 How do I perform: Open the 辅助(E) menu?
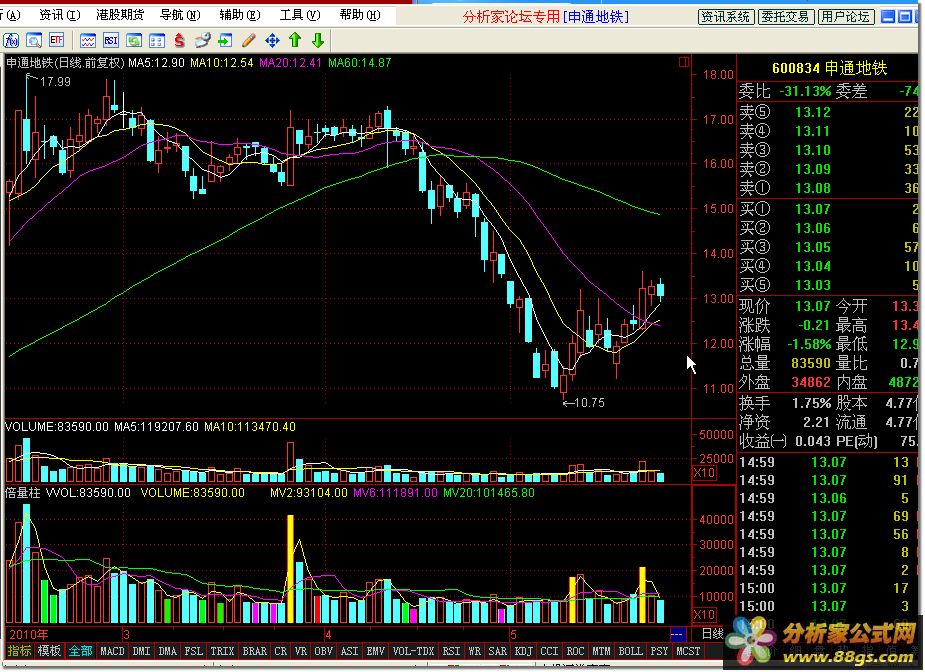tap(240, 15)
